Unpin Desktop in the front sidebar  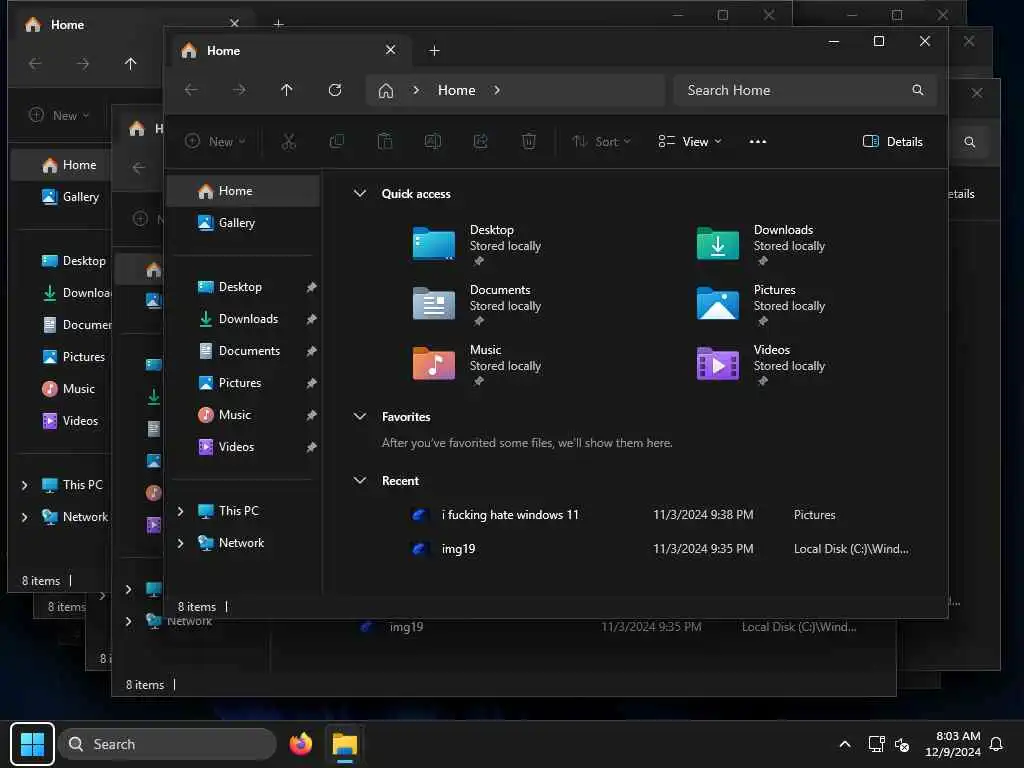312,287
